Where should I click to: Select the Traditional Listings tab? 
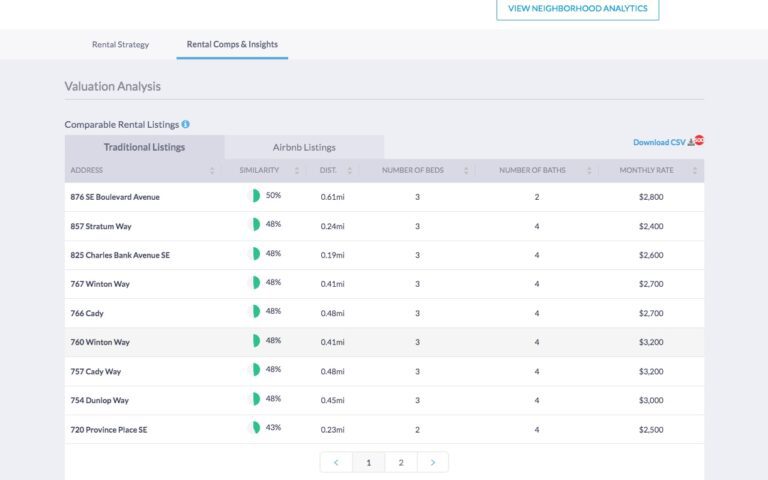[x=144, y=147]
